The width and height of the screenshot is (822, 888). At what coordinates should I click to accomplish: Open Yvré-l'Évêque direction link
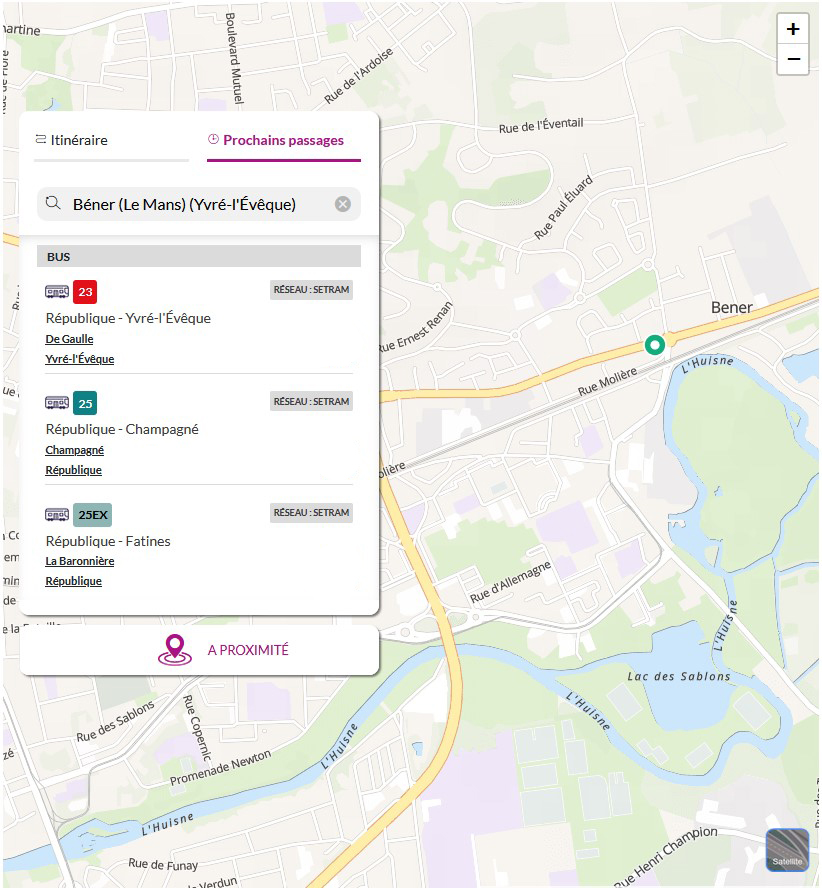point(79,359)
